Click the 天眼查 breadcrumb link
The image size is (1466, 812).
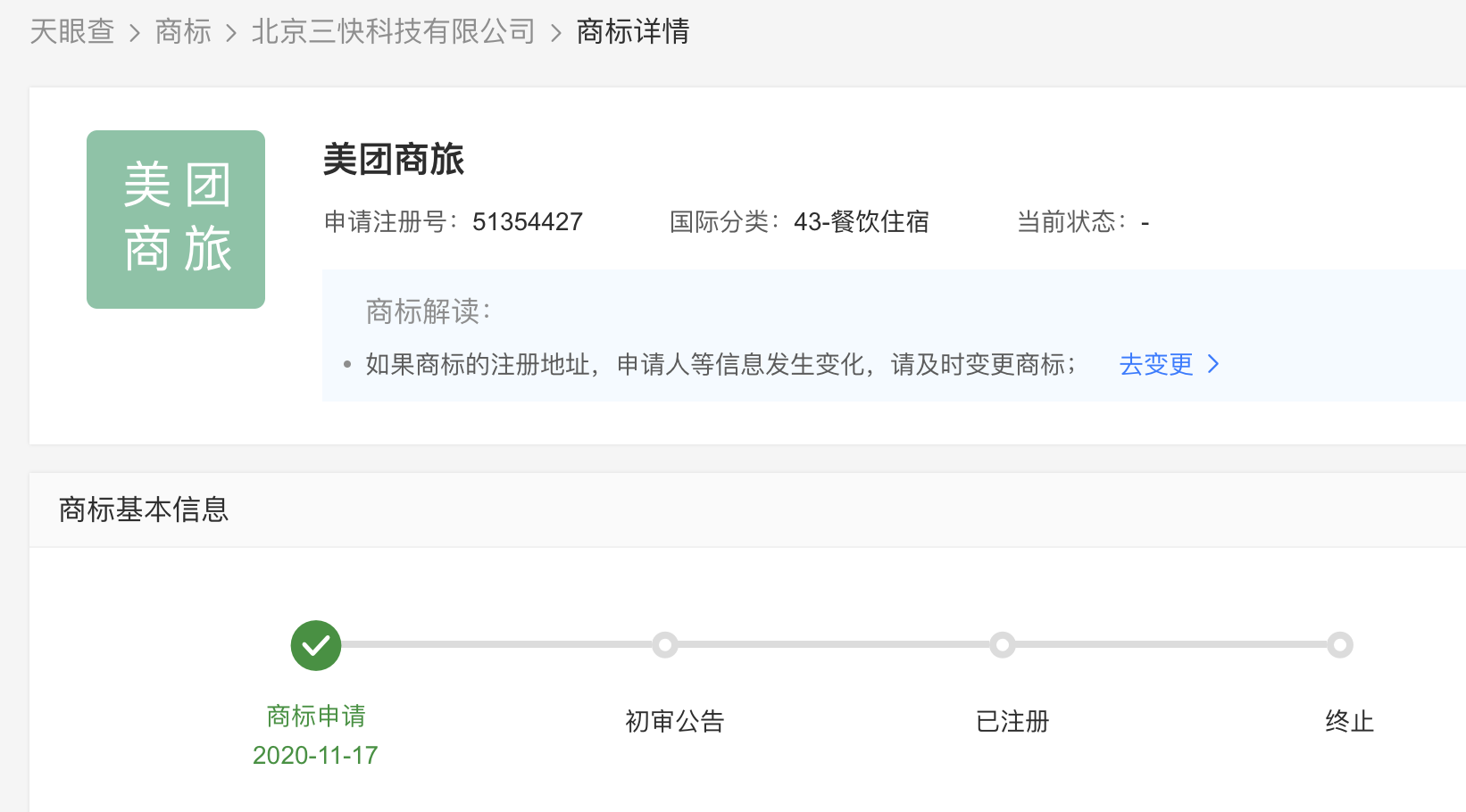coord(72,32)
